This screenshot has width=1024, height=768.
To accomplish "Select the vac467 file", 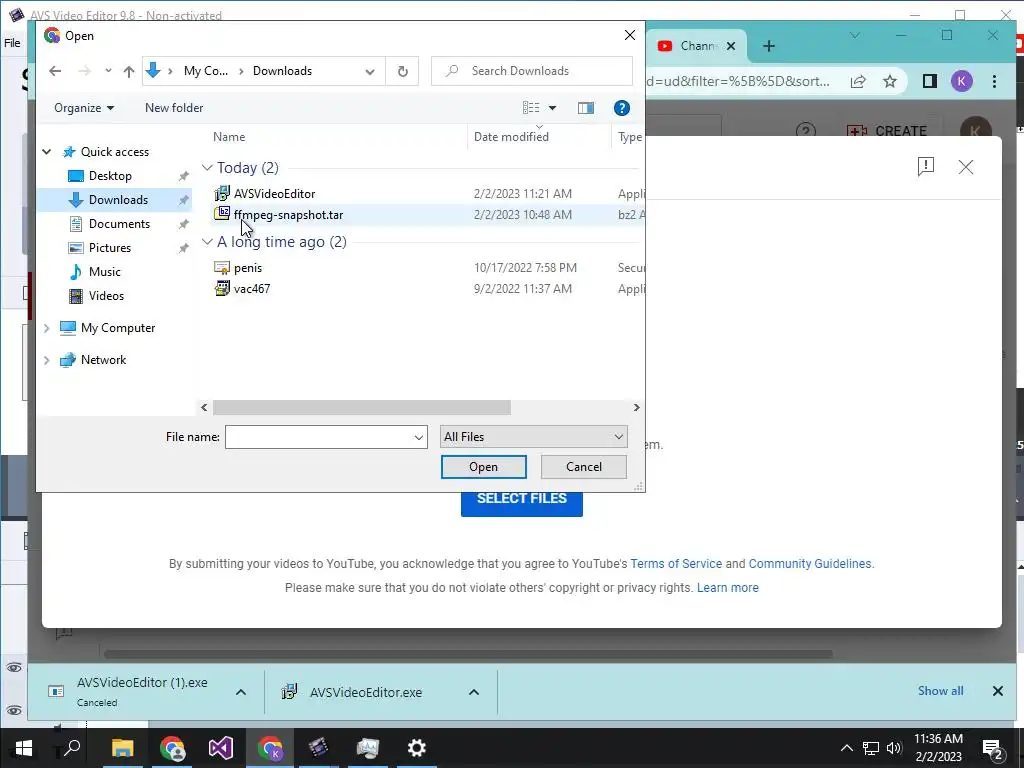I will coord(251,289).
